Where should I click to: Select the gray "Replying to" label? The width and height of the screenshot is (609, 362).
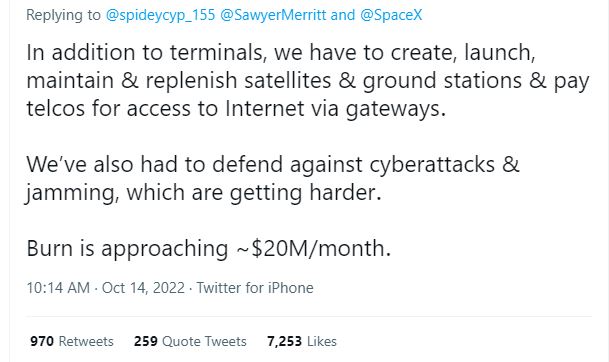tap(63, 16)
